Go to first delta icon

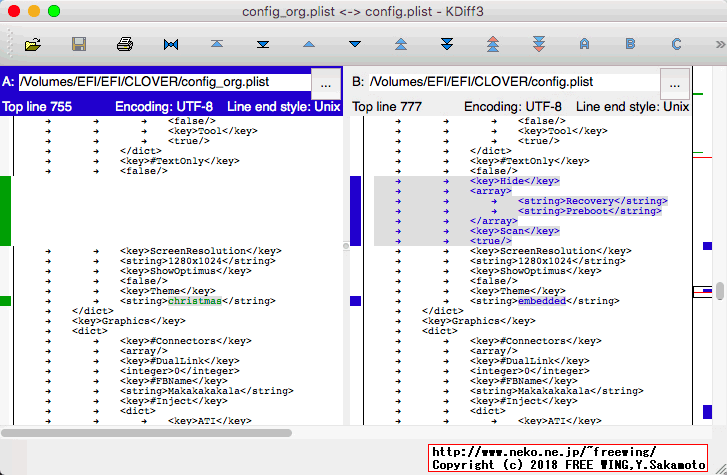point(217,44)
